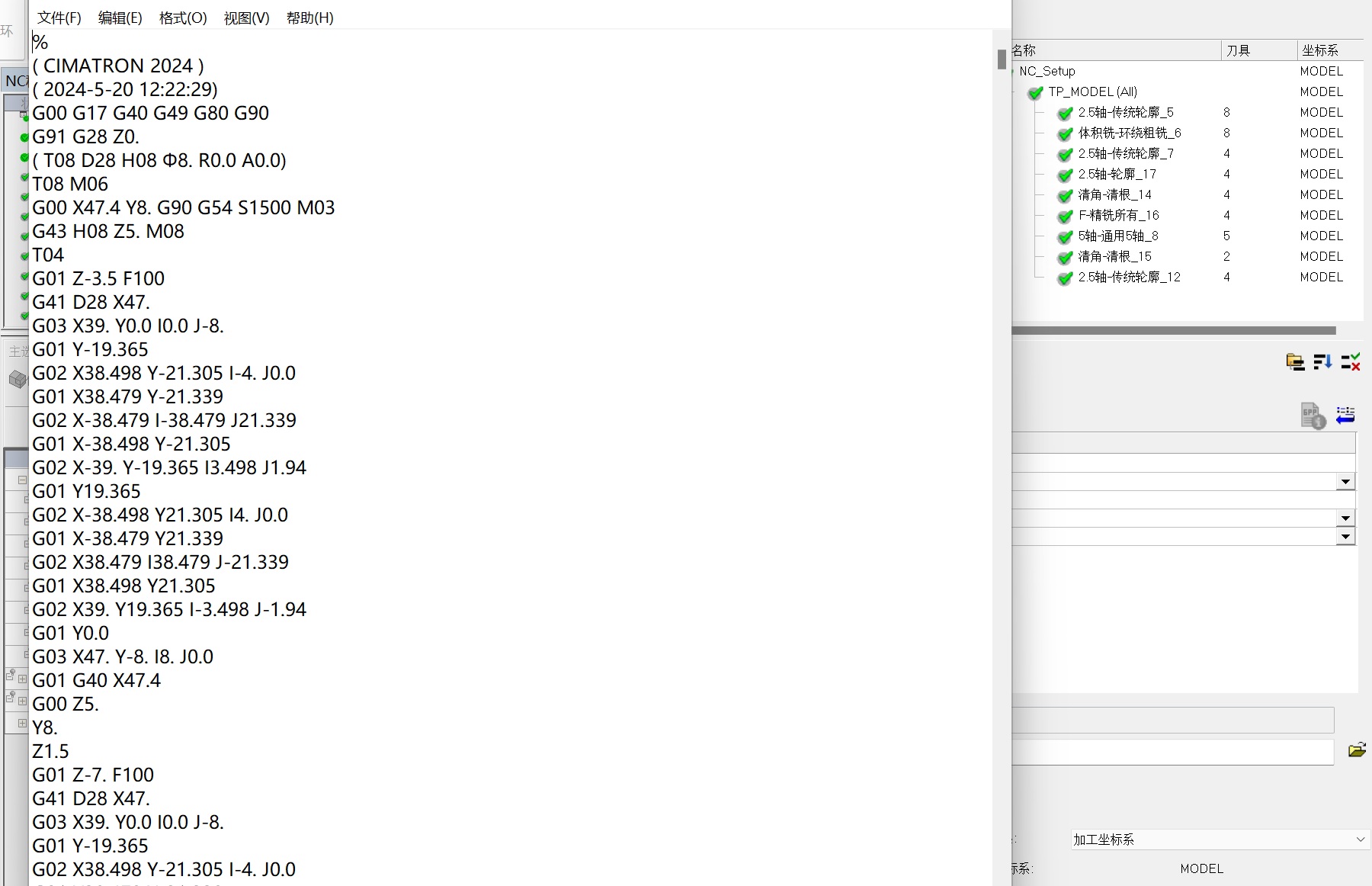Toggle check mark for 2.5轴-轮廓_17
Image resolution: width=1372 pixels, height=886 pixels.
[x=1066, y=175]
